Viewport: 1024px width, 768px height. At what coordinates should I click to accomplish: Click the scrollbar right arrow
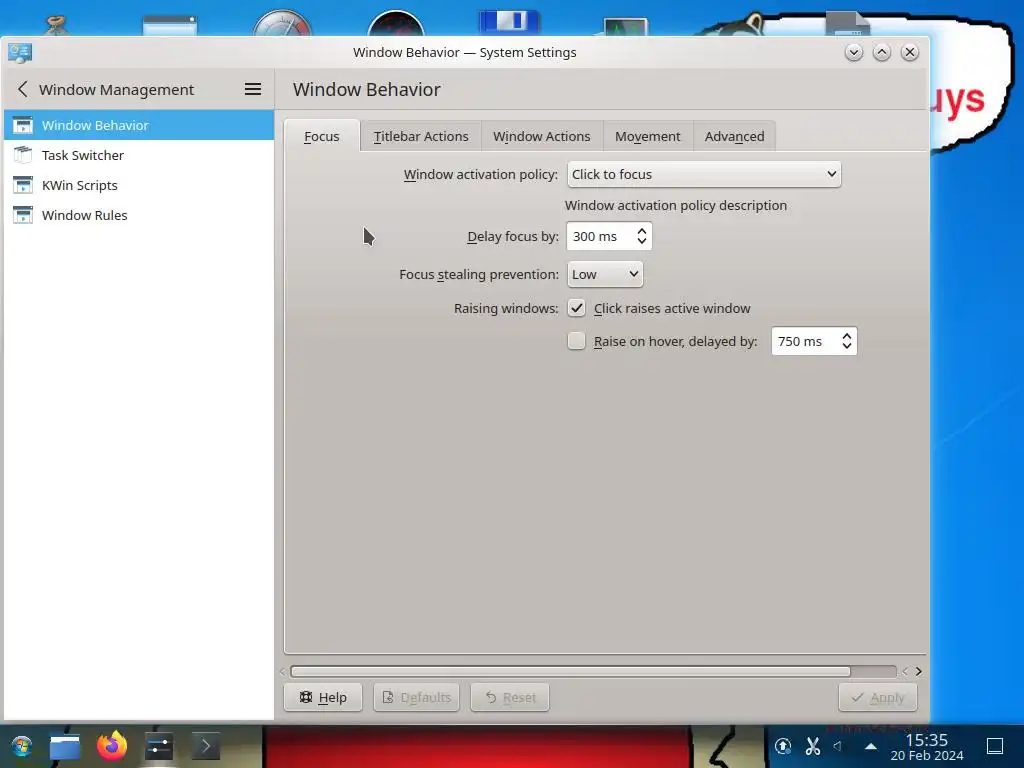coord(919,671)
